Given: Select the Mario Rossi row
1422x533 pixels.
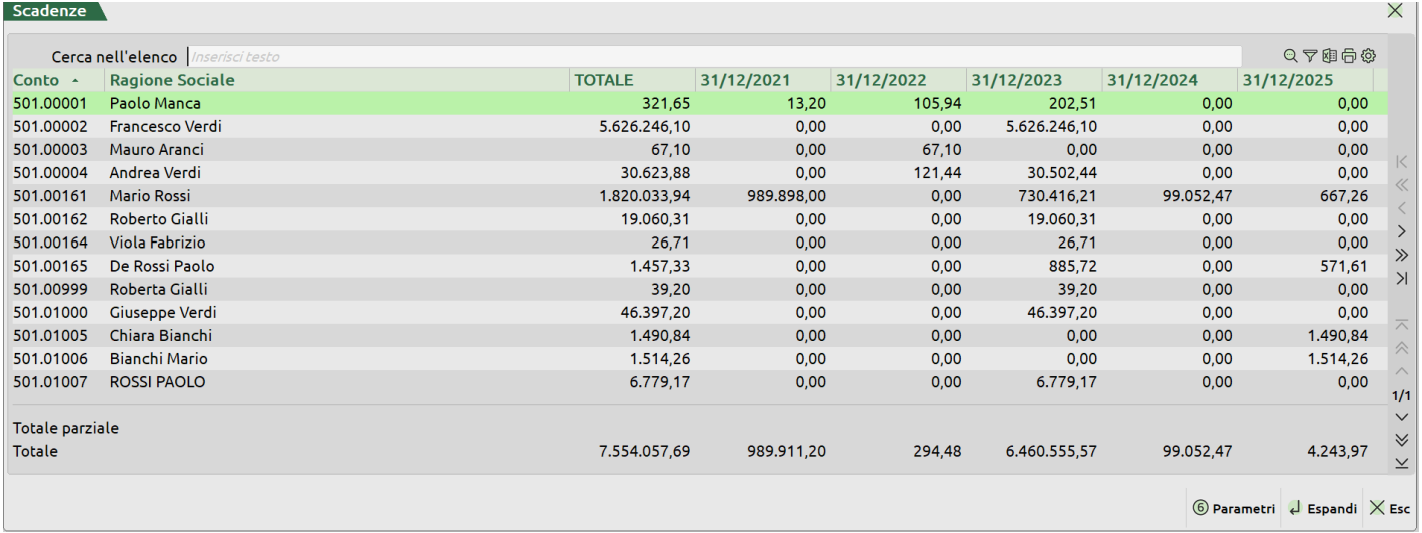Looking at the screenshot, I should 150,196.
